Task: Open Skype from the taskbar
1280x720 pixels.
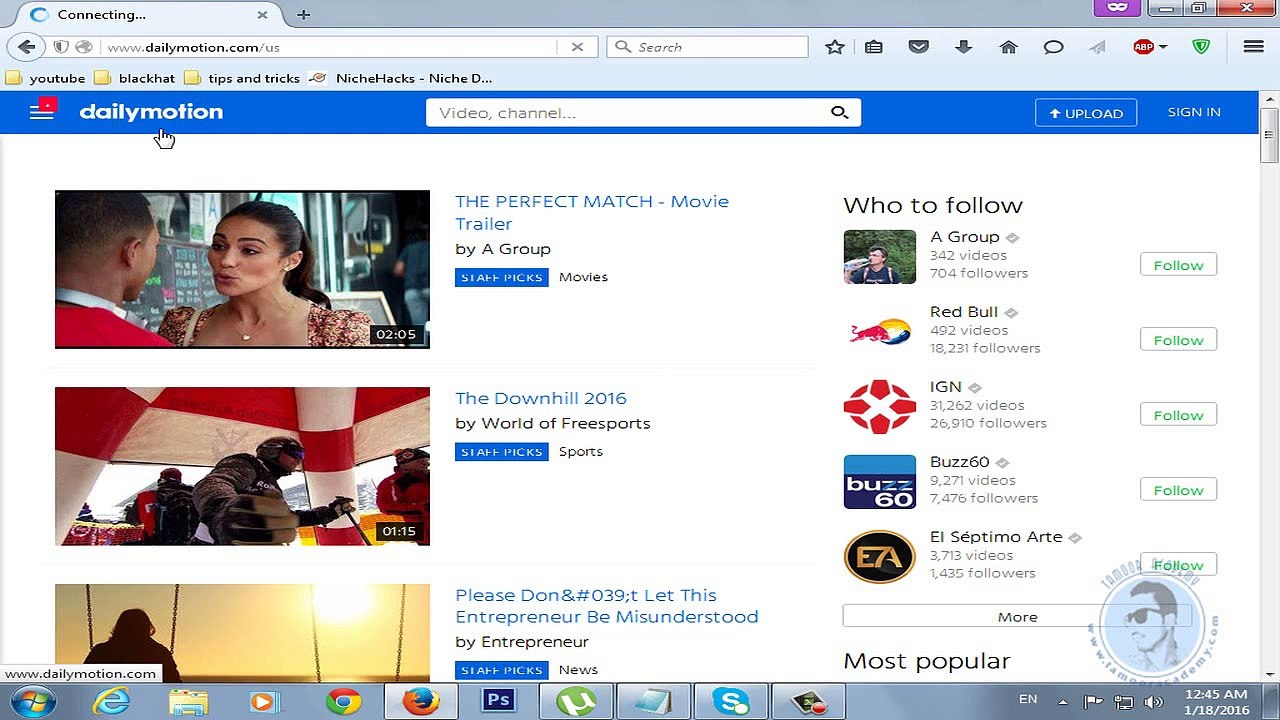Action: tap(730, 702)
